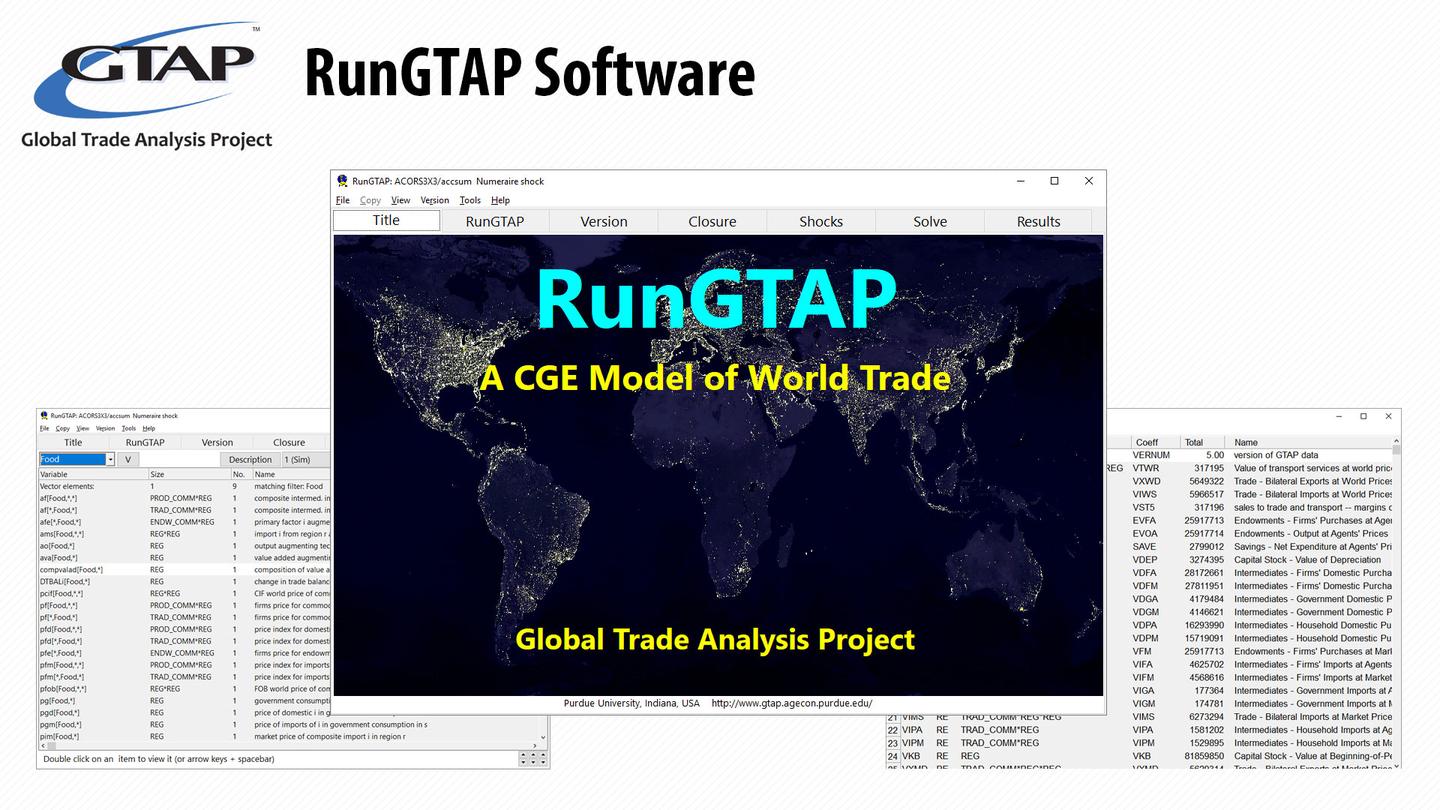The width and height of the screenshot is (1440, 810).
Task: Open the Results tab
Action: [x=1038, y=221]
